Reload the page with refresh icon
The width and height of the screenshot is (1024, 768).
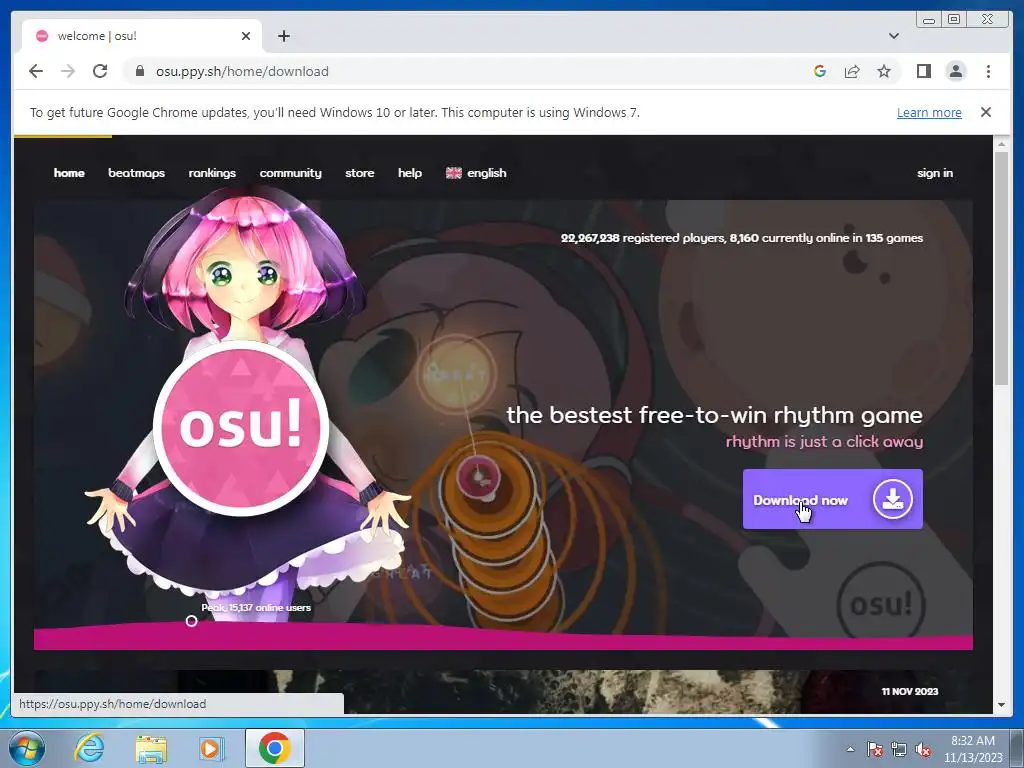click(x=100, y=71)
